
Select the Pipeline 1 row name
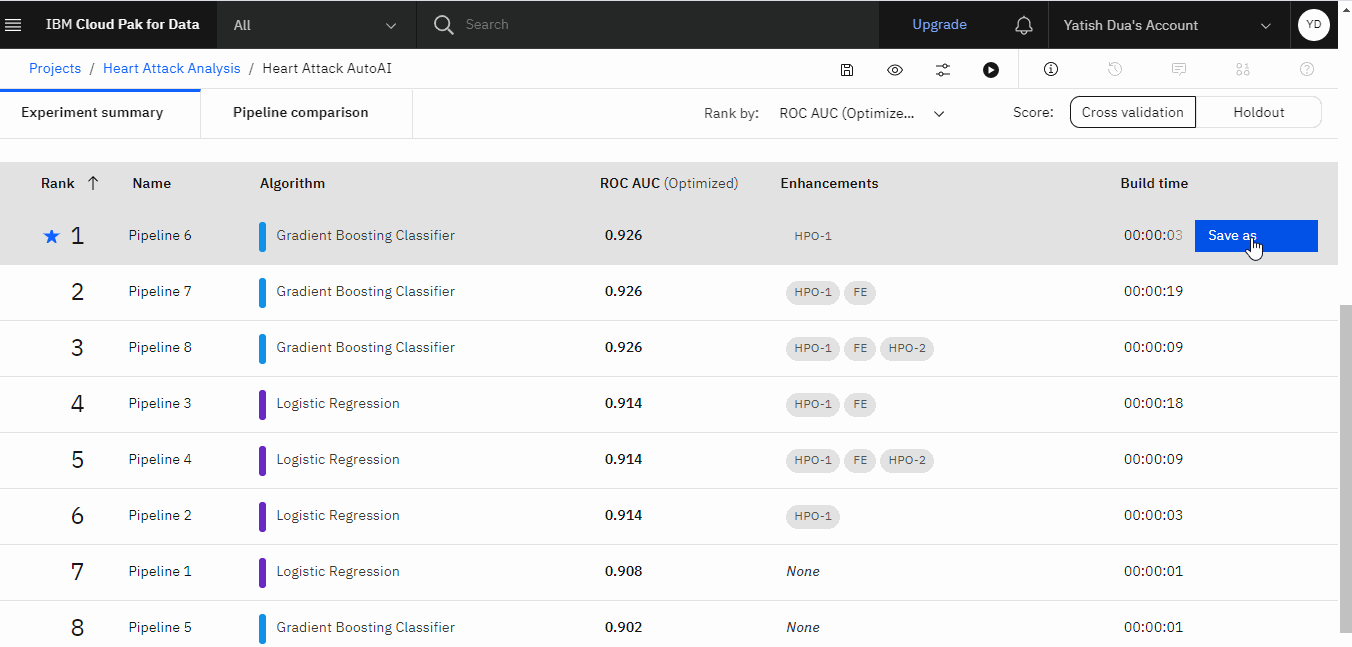tap(160, 572)
